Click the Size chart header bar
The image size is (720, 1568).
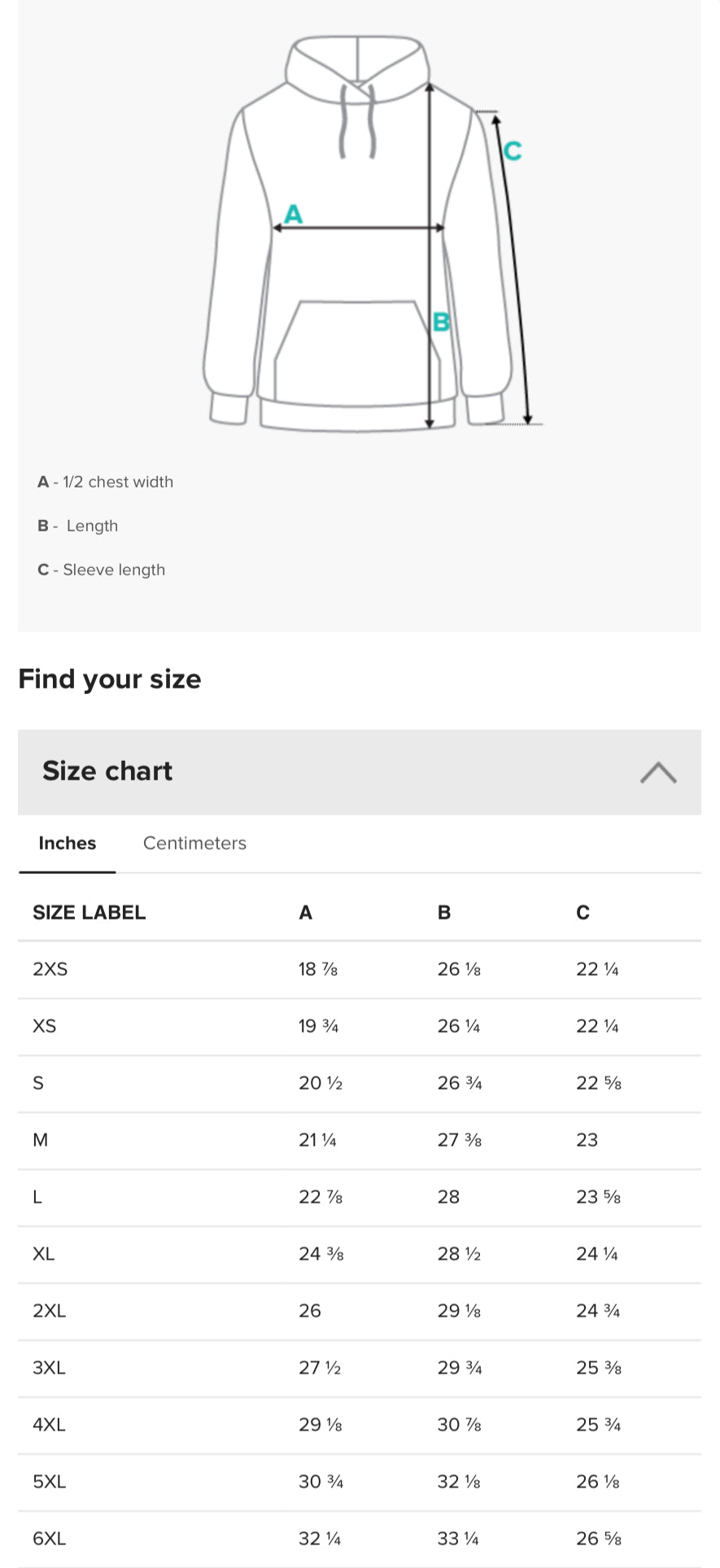tap(325, 771)
